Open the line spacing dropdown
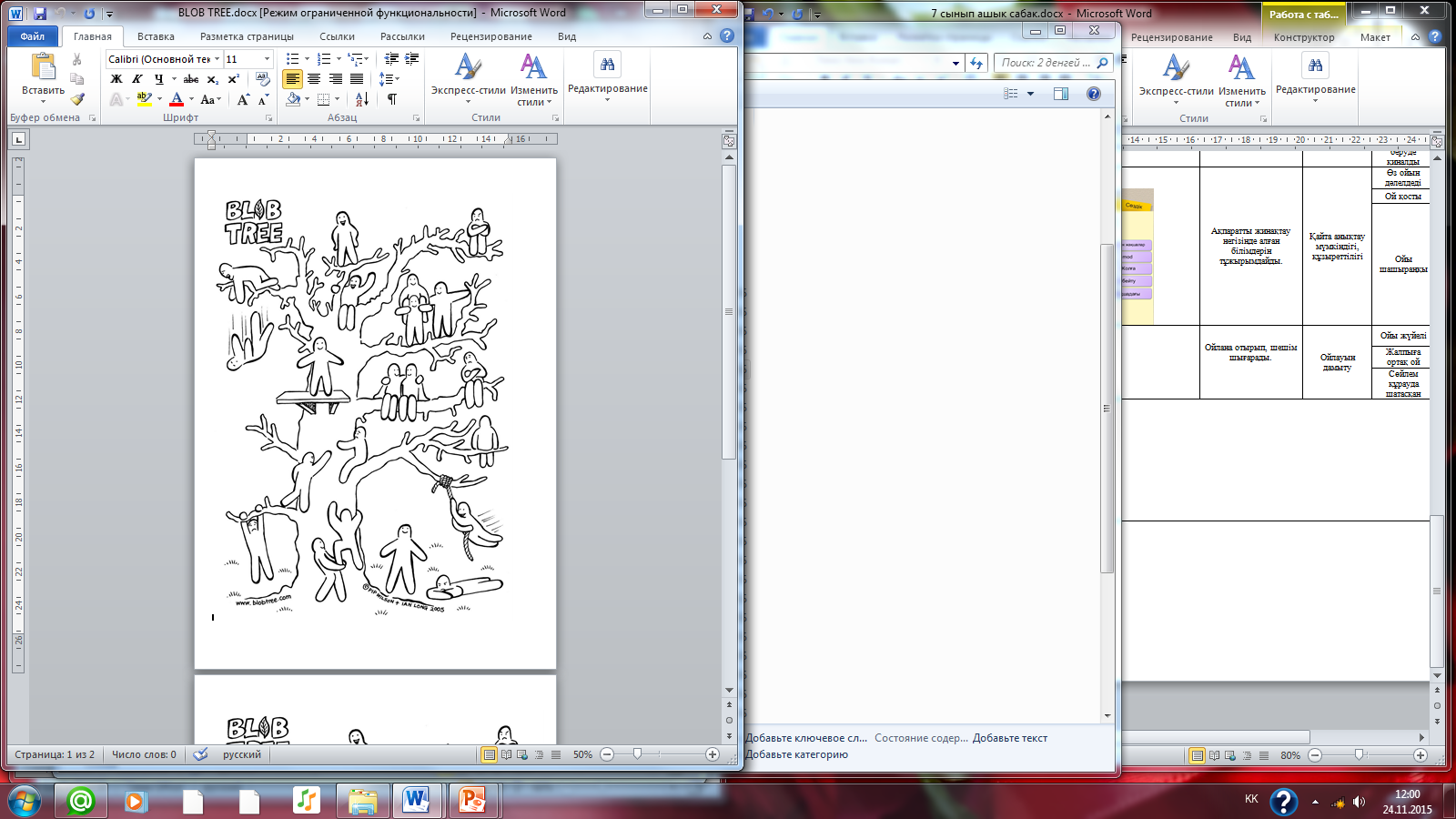 (x=389, y=79)
